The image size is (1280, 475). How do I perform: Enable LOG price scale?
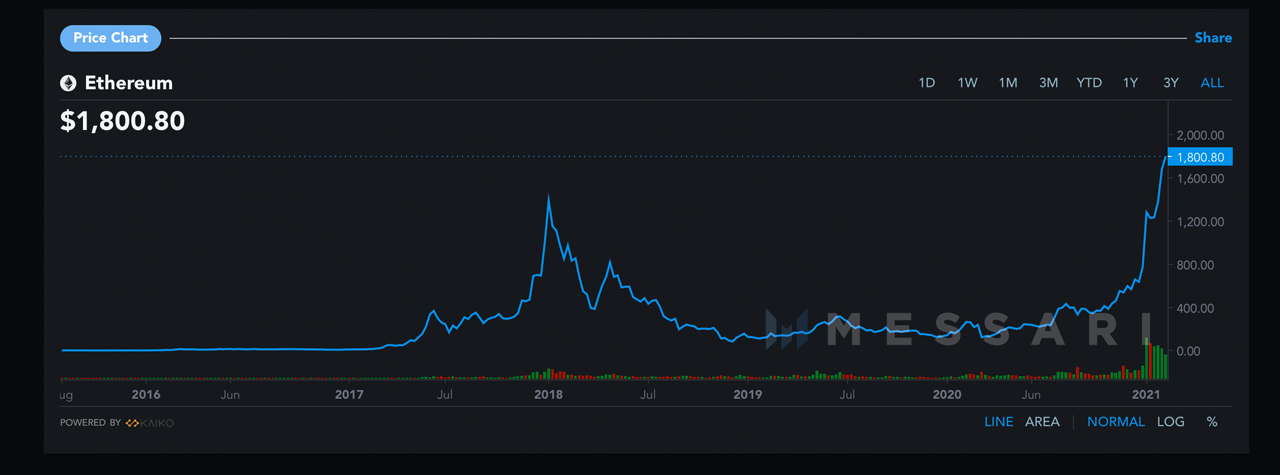click(x=1171, y=422)
